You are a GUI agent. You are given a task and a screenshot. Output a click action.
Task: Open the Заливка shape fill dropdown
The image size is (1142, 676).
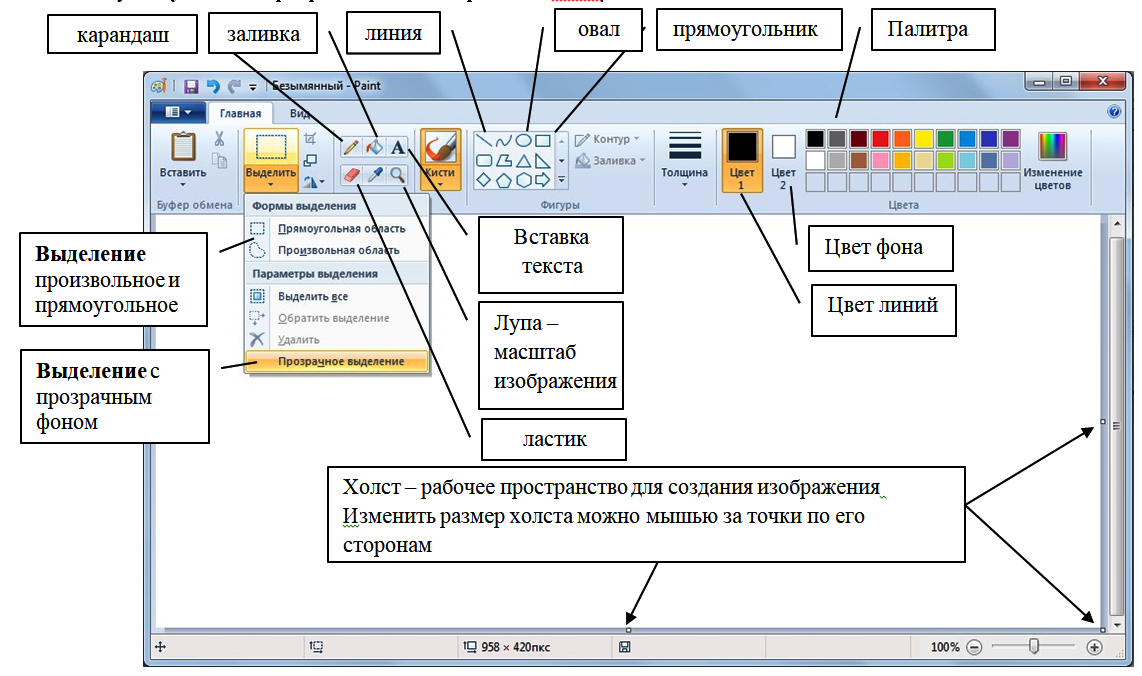coord(610,160)
